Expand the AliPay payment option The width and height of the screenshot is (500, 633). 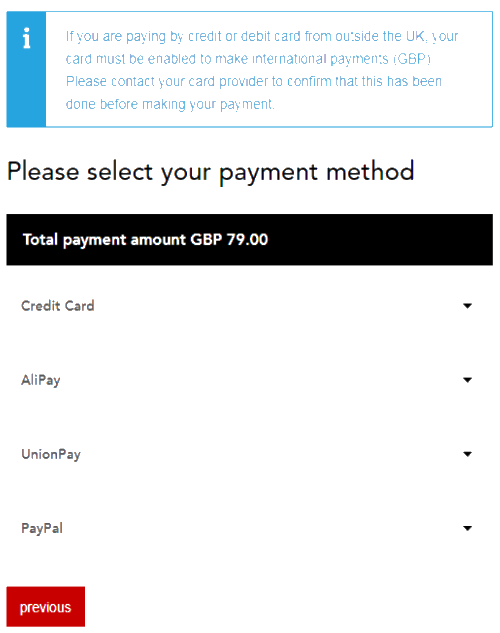pos(249,380)
